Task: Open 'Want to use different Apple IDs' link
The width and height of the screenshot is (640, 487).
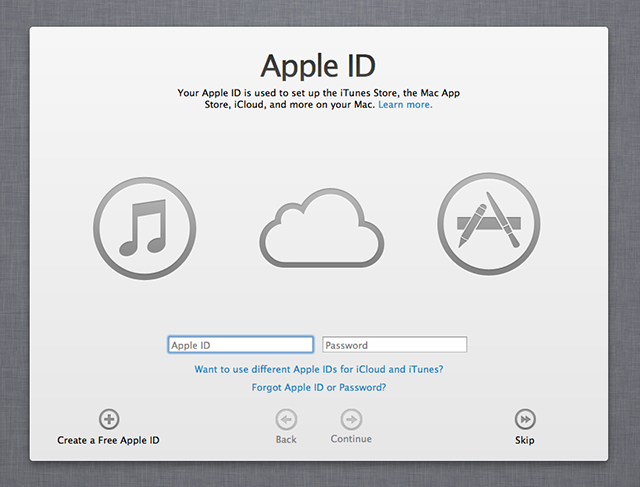Action: pos(318,369)
